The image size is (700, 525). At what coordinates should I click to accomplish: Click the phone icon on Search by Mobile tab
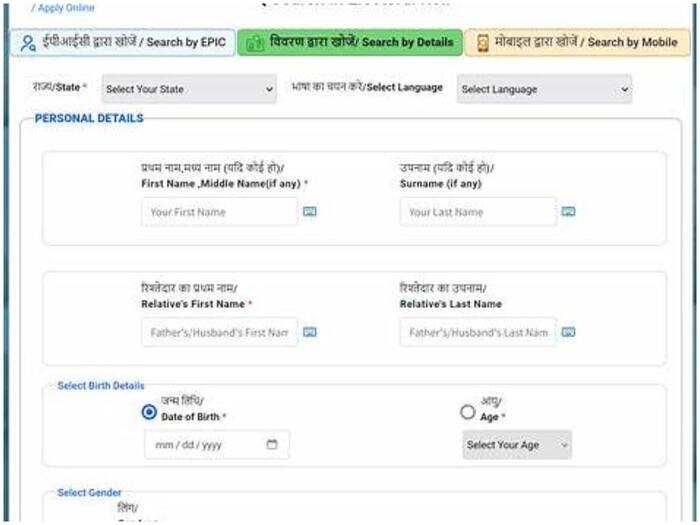tap(483, 43)
